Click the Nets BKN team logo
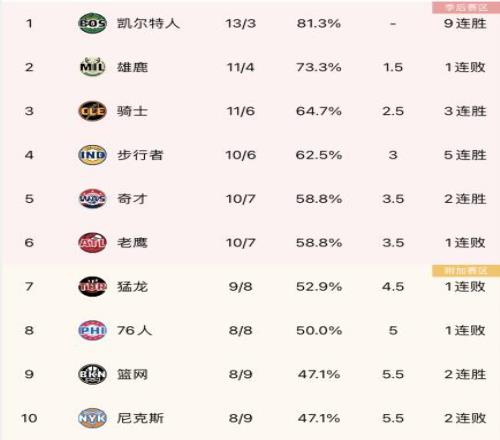 [92, 374]
